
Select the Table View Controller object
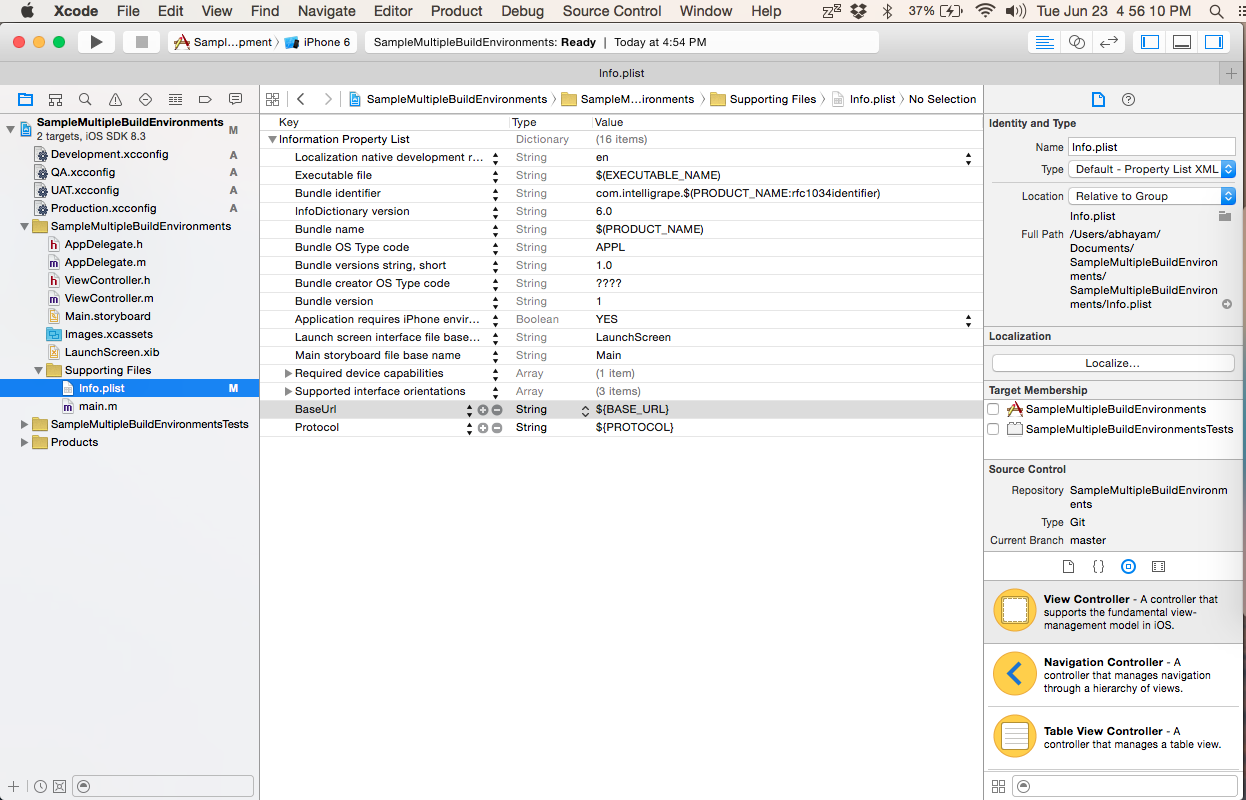pos(1114,737)
